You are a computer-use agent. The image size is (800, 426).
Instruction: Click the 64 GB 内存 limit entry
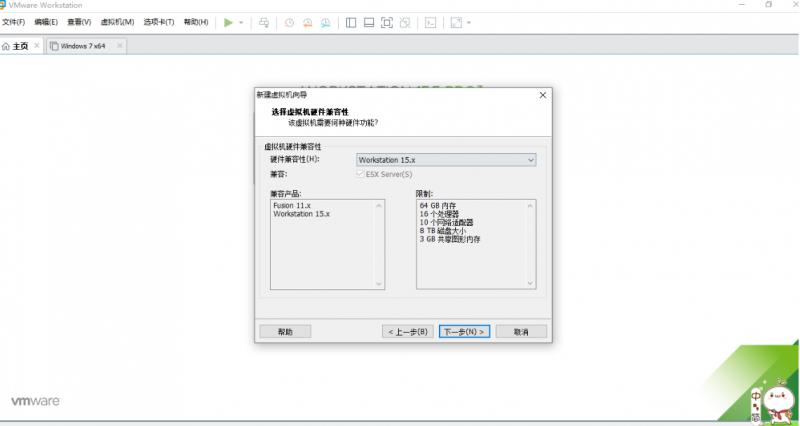tap(438, 206)
